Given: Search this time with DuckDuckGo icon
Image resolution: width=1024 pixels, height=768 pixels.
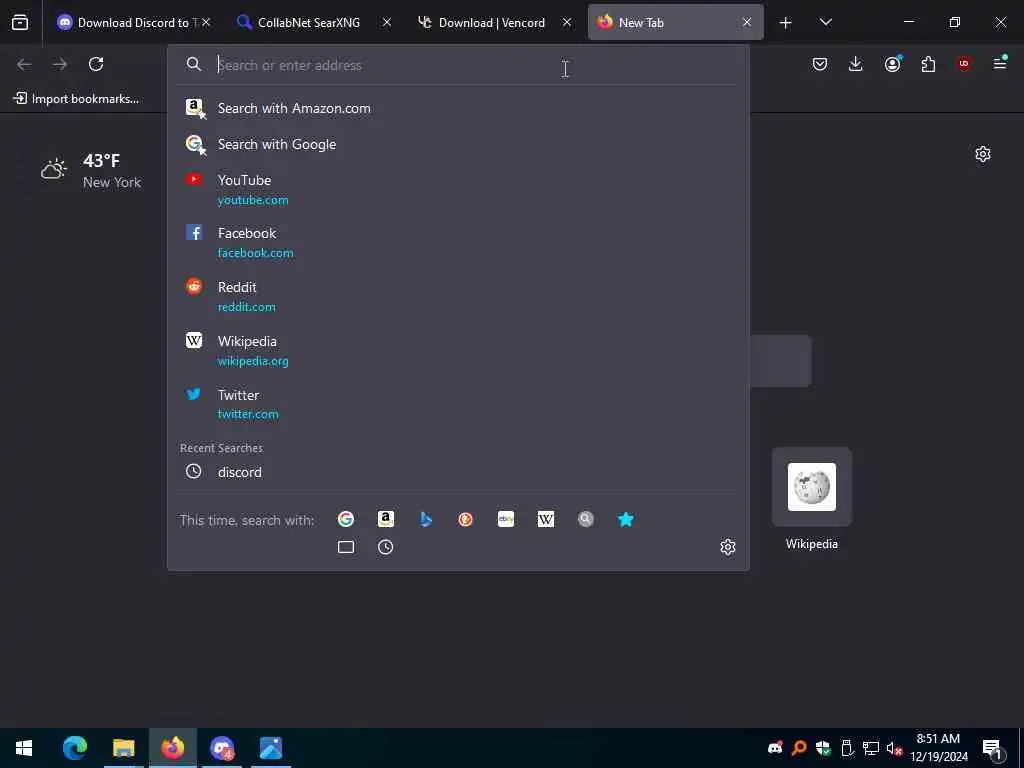Looking at the screenshot, I should pos(465,519).
